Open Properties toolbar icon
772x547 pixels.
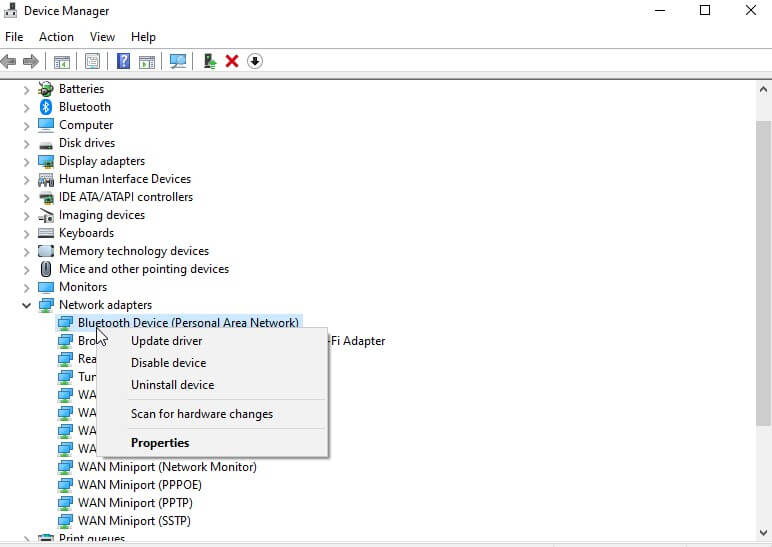(93, 62)
